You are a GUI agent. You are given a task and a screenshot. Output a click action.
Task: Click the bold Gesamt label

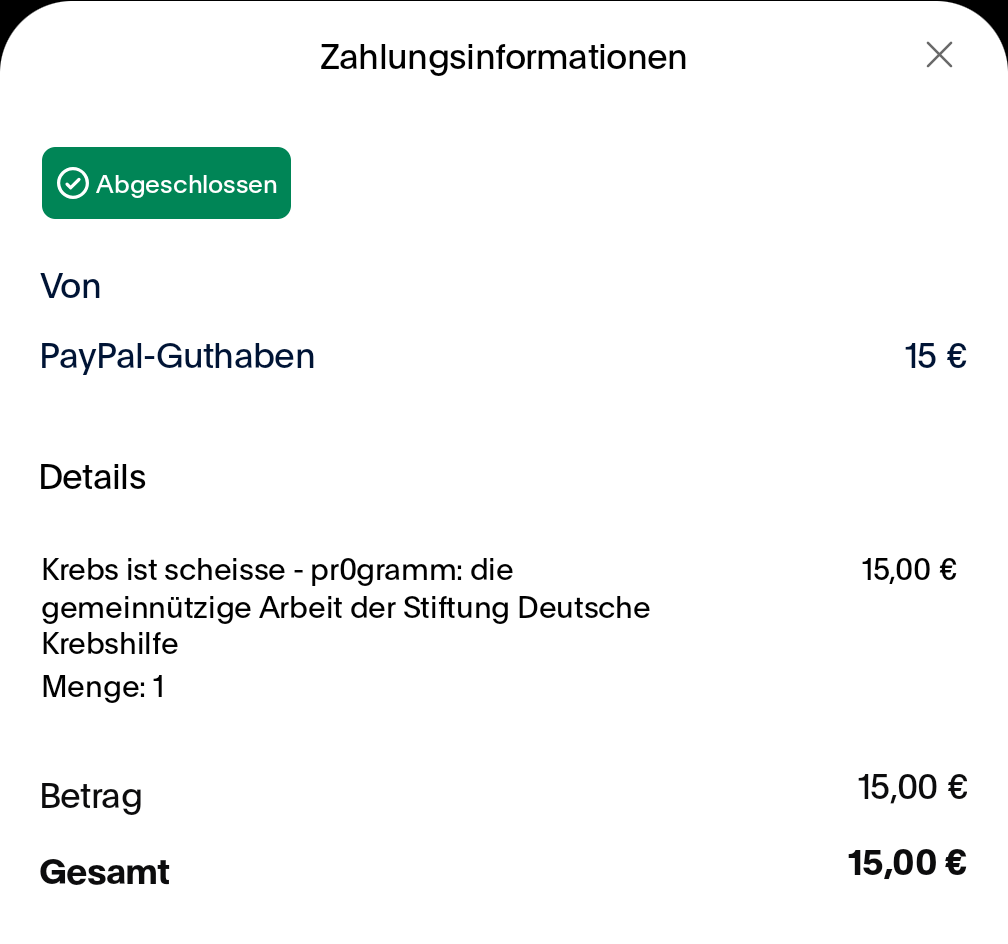pyautogui.click(x=104, y=872)
